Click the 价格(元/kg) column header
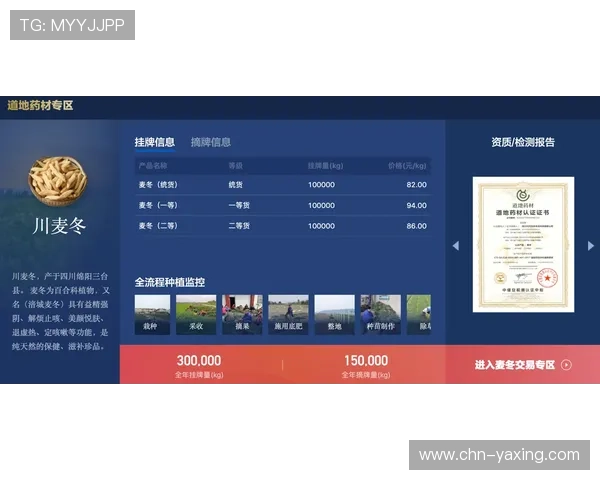The image size is (600, 480). tap(407, 166)
